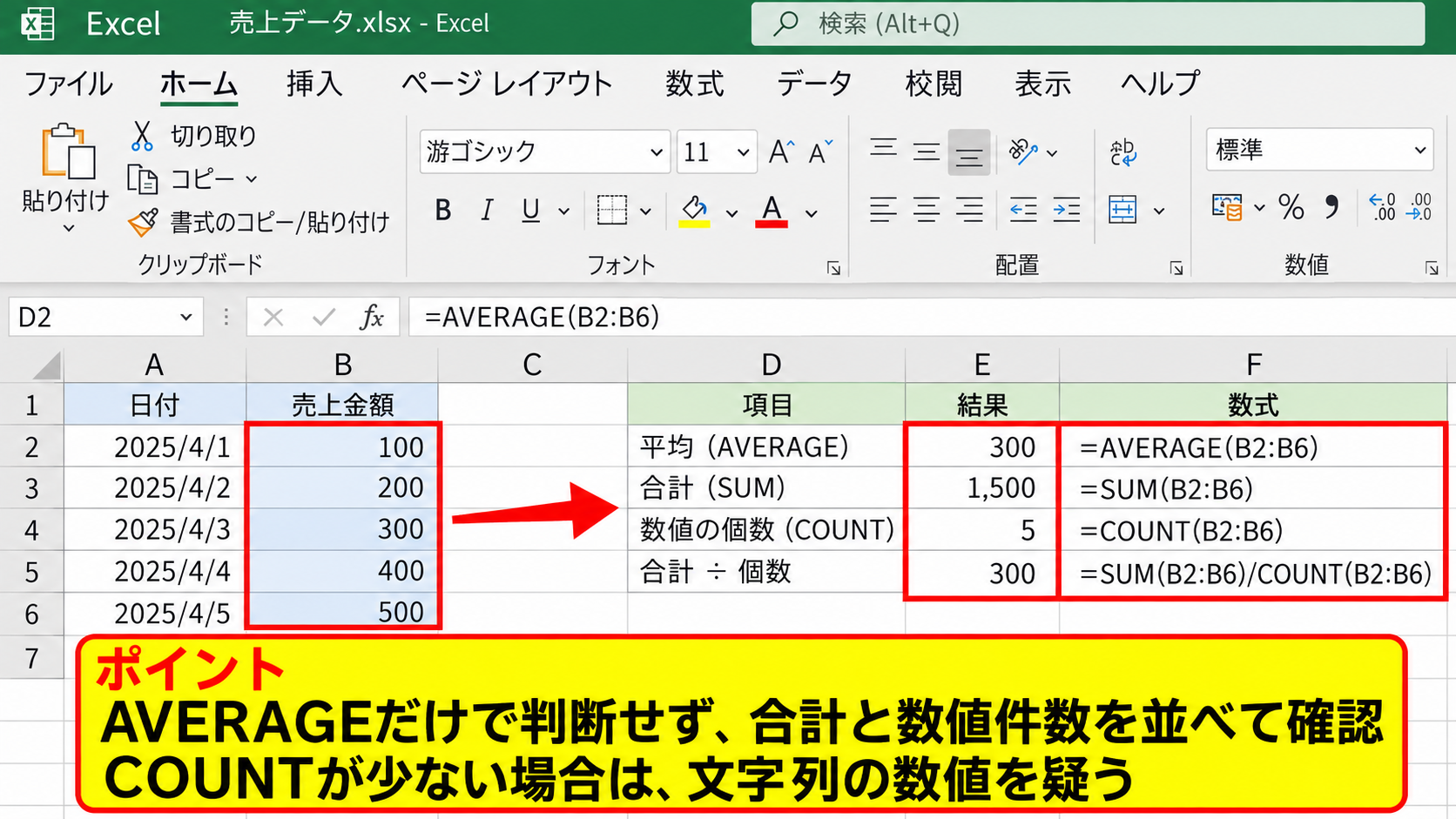This screenshot has height=819, width=1456.
Task: Toggle Italic formatting
Action: [487, 210]
